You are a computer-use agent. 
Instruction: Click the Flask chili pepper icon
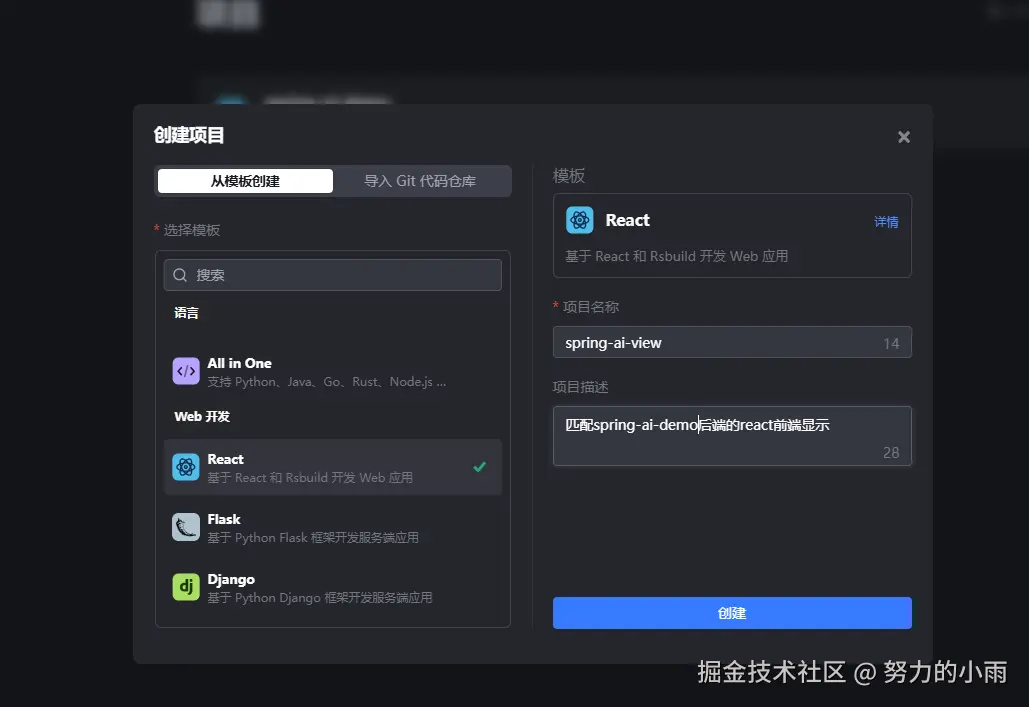click(186, 527)
